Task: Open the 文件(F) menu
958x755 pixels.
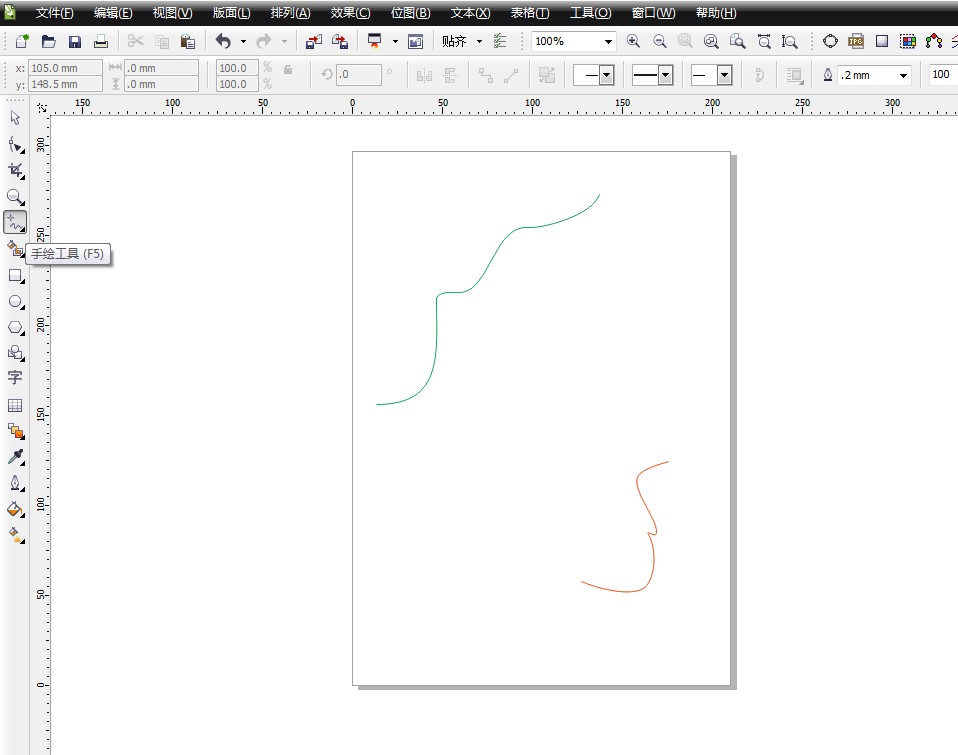Action: [54, 13]
